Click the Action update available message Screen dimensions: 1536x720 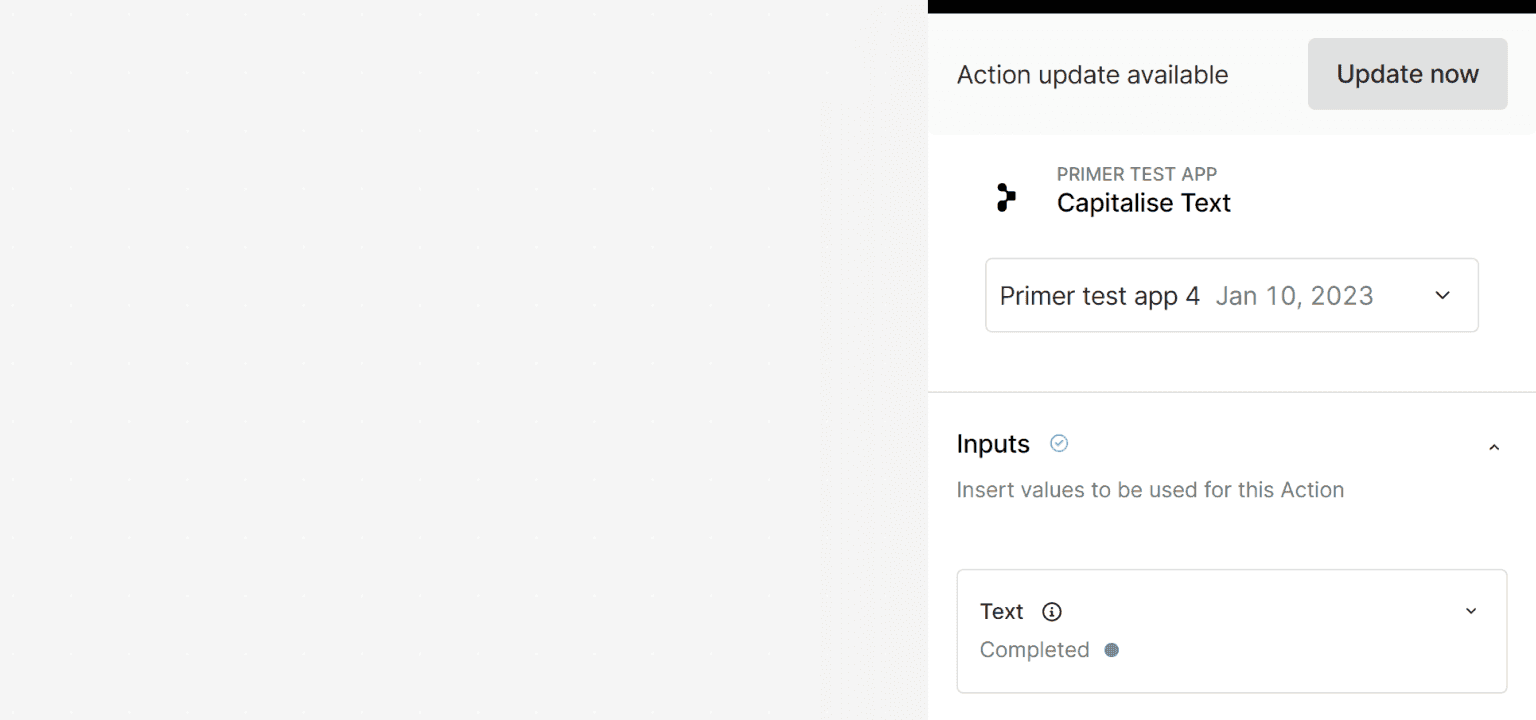1092,75
